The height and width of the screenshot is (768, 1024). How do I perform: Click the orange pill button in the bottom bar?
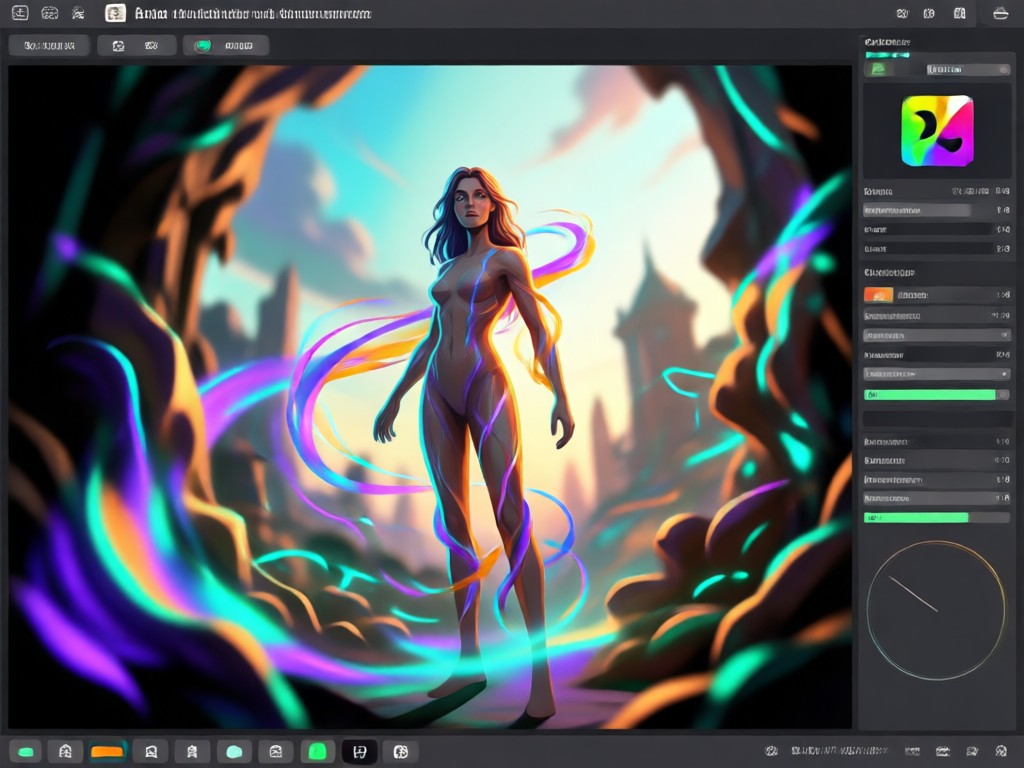click(x=107, y=752)
